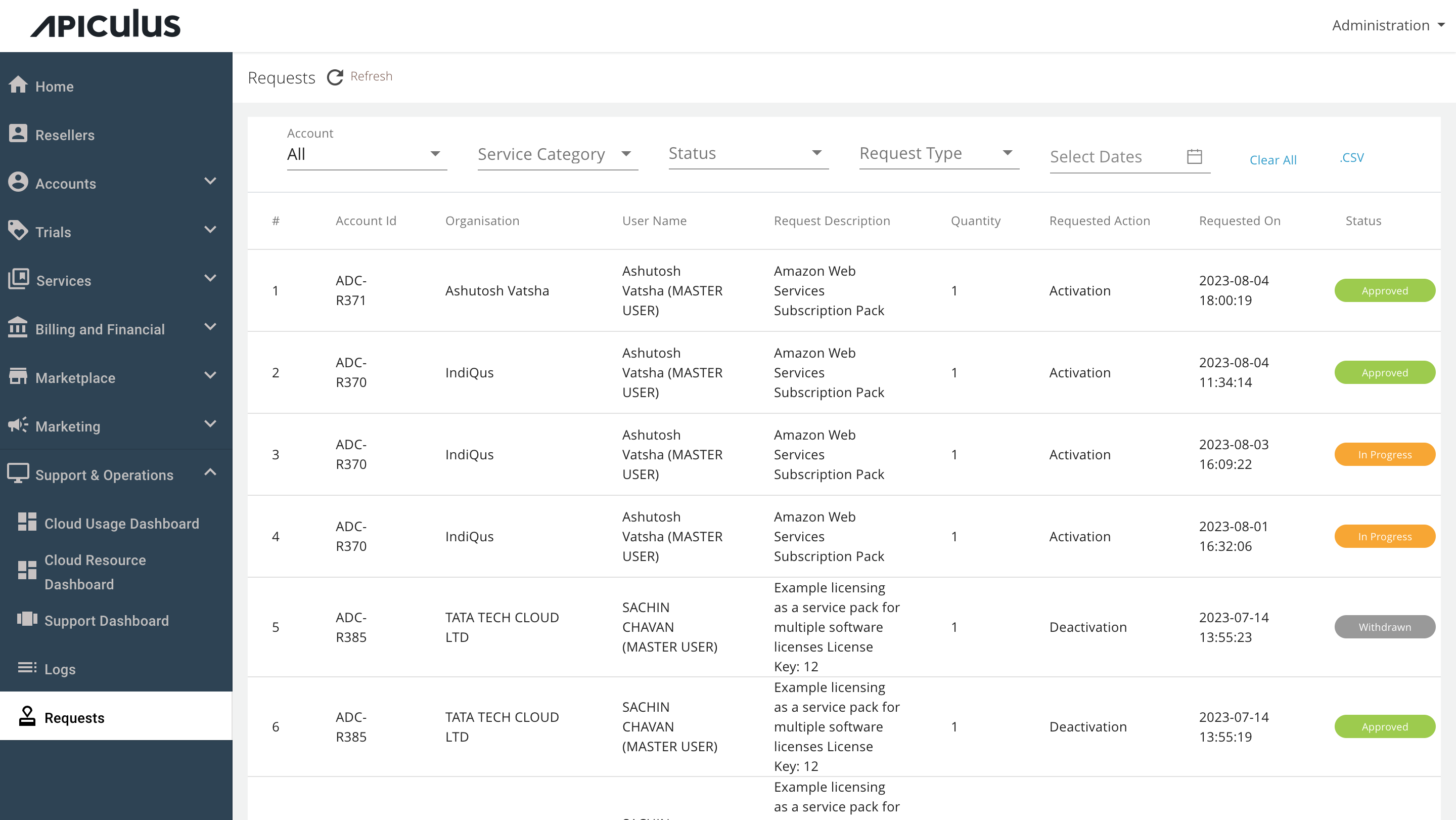This screenshot has width=1456, height=820.
Task: Open the Status filter dropdown
Action: point(748,154)
